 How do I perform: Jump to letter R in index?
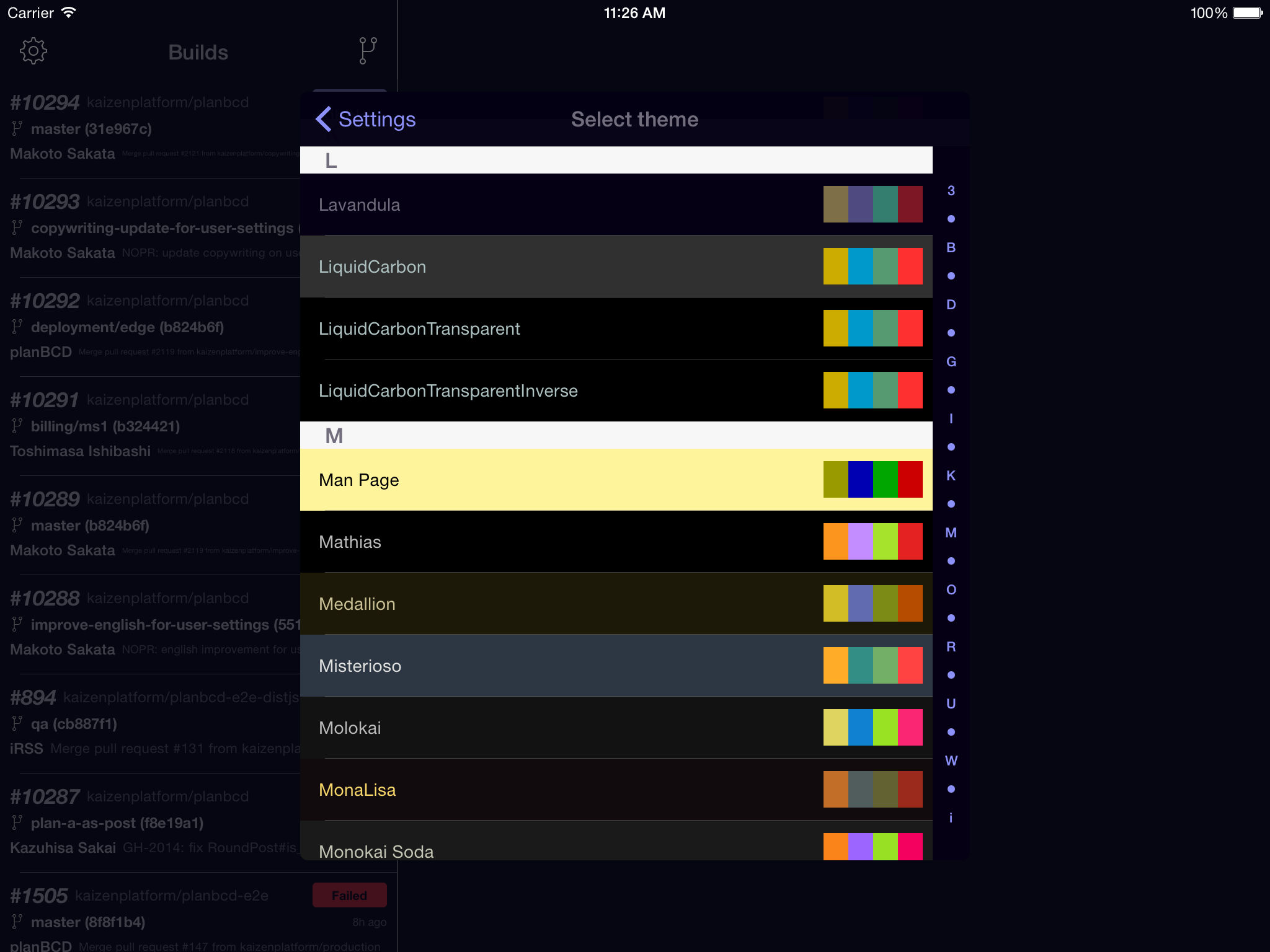click(951, 646)
